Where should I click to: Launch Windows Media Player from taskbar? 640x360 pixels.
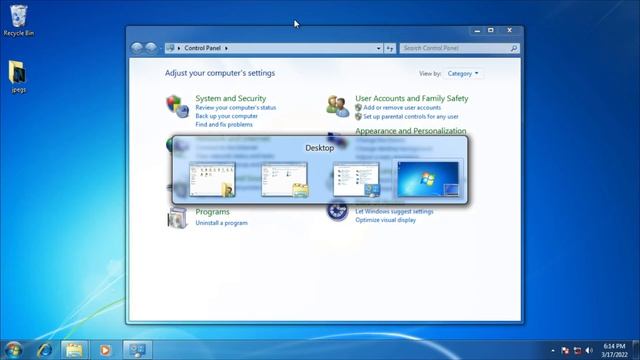click(x=105, y=350)
